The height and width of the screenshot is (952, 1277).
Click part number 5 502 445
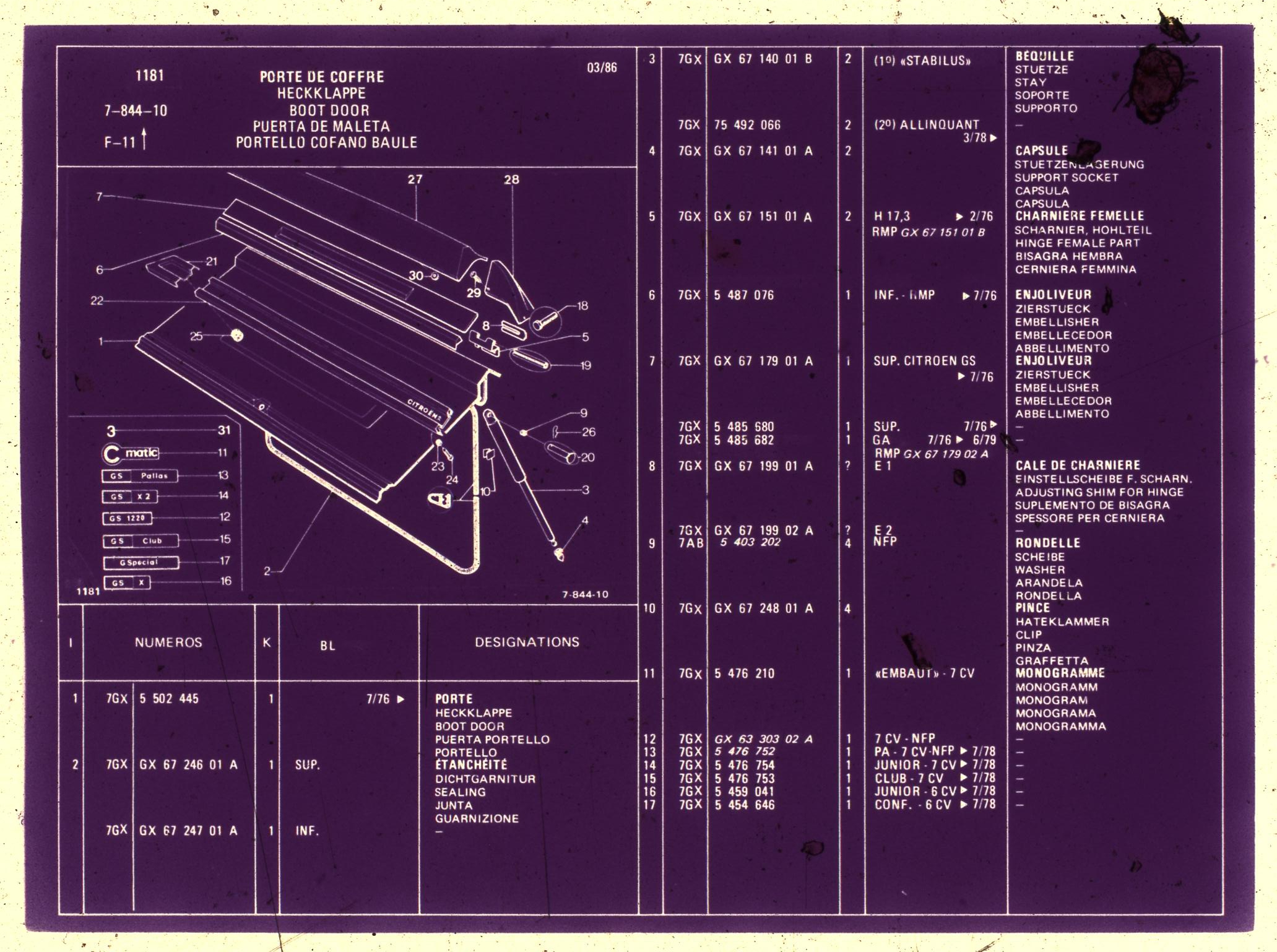(x=169, y=699)
